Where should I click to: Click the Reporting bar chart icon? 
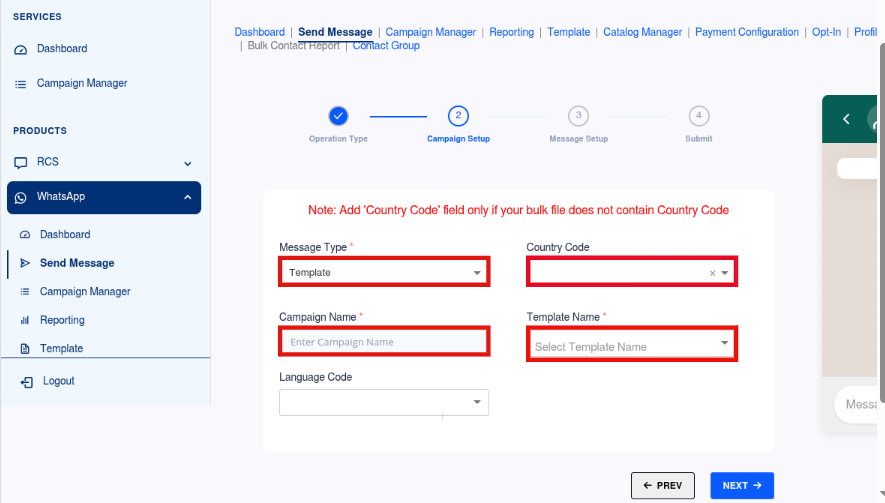(x=25, y=320)
